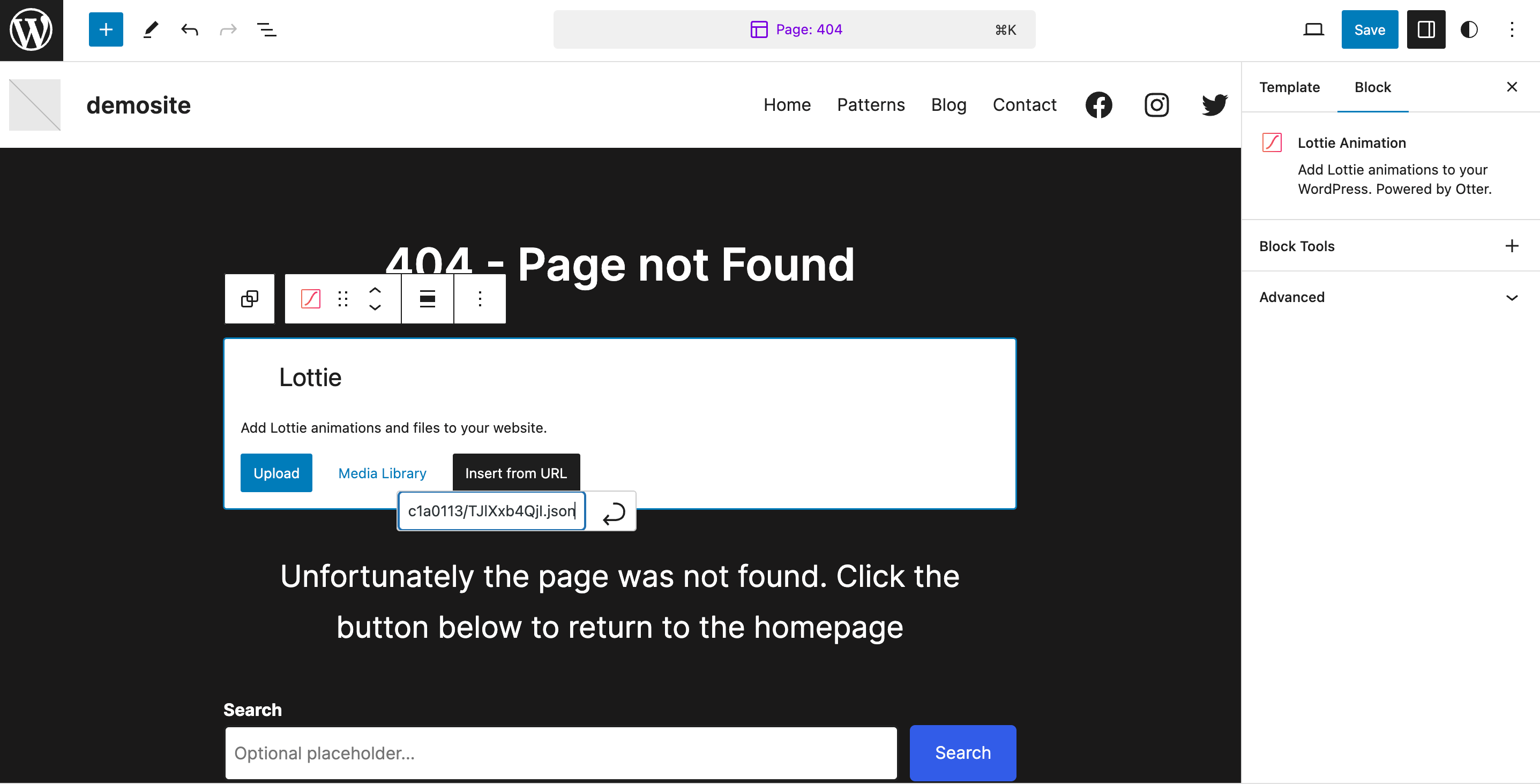Open the editor options three-dot menu
This screenshot has height=784, width=1540.
[1512, 29]
